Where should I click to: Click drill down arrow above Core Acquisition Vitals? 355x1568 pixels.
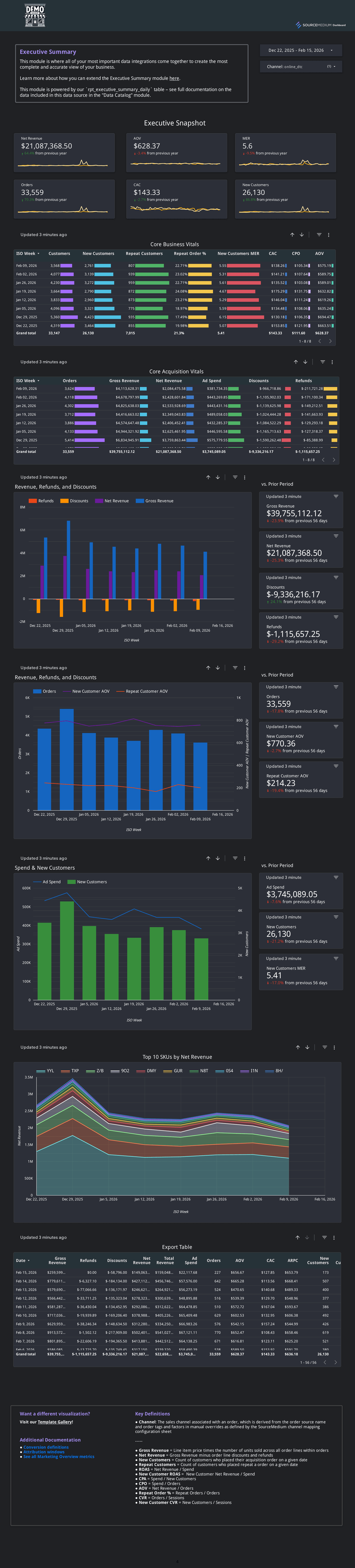[x=305, y=362]
